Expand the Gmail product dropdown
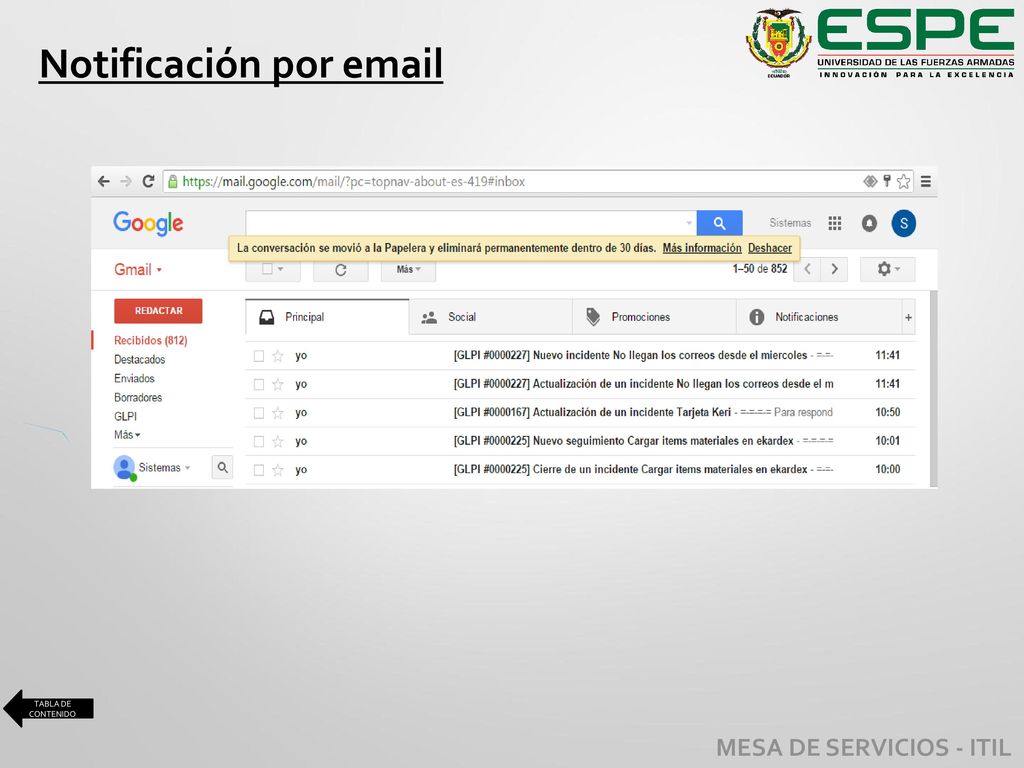Image resolution: width=1024 pixels, height=768 pixels. (138, 270)
